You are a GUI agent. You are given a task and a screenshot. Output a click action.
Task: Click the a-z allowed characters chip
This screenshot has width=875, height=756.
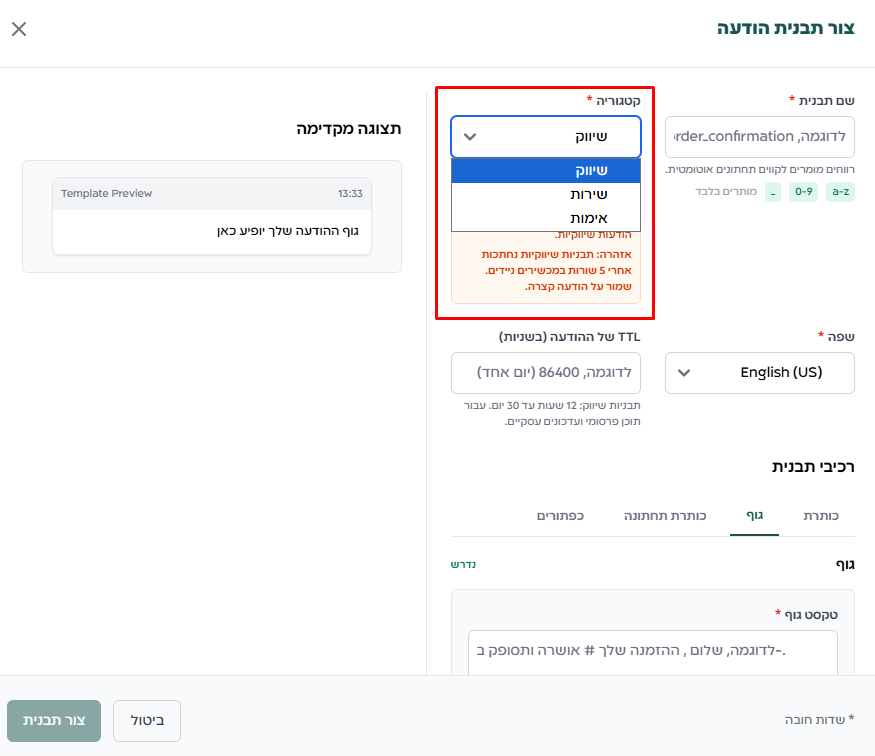tap(840, 191)
